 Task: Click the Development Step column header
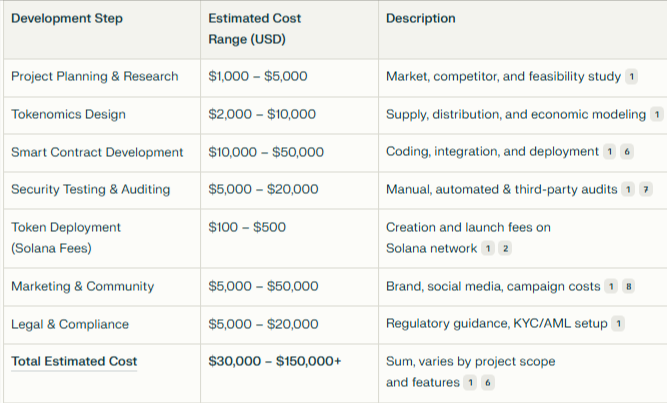point(67,18)
